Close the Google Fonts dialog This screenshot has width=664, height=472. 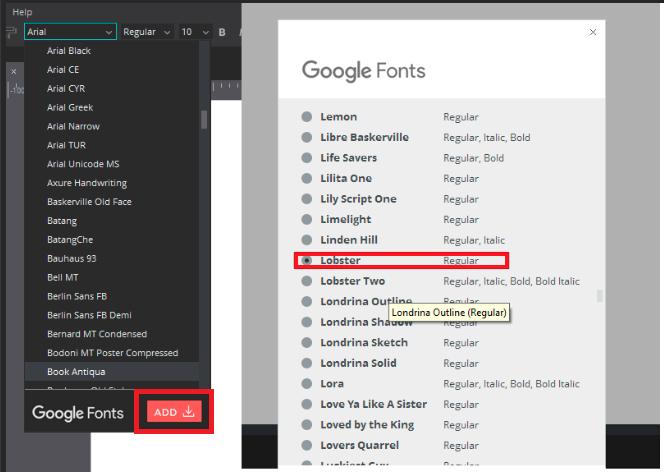coord(593,32)
